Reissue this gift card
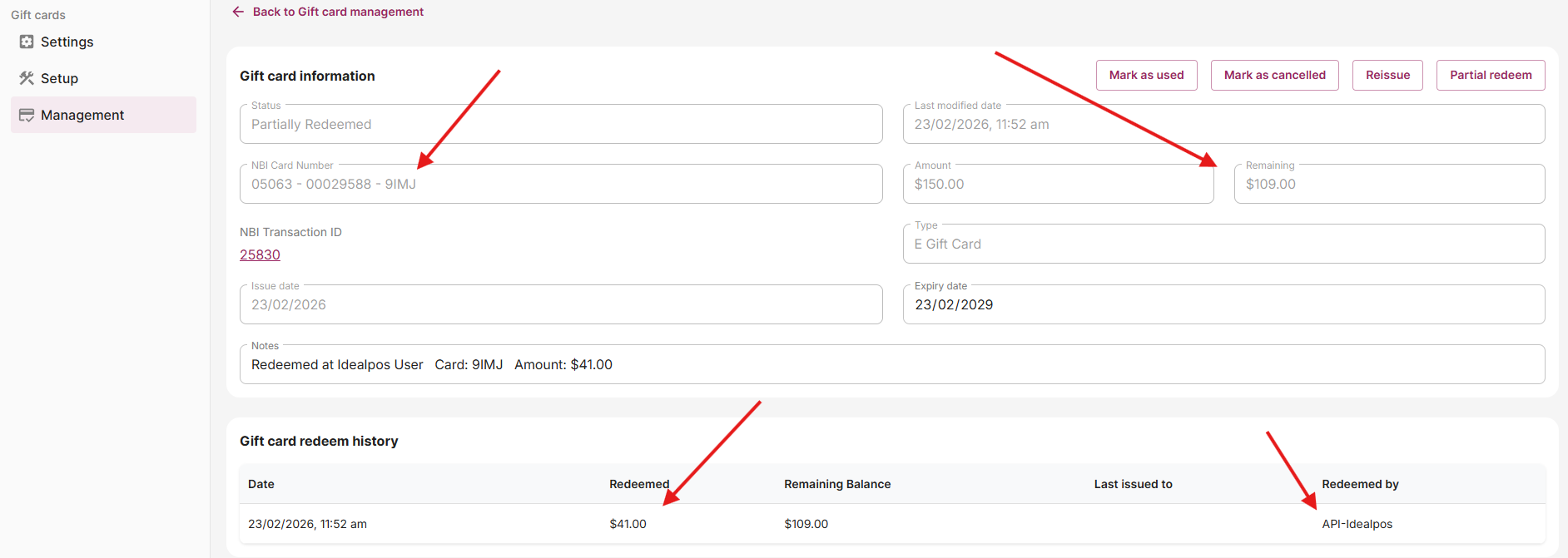This screenshot has height=558, width=1568. coord(1387,75)
